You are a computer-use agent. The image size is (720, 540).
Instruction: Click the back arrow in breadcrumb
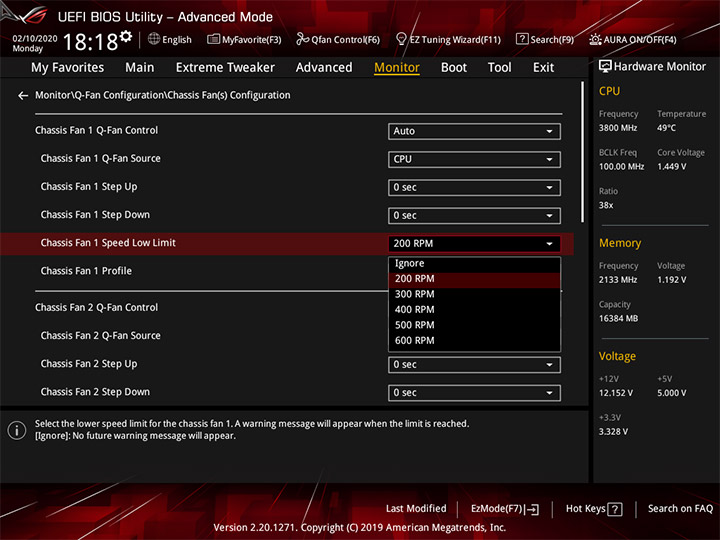pyautogui.click(x=23, y=96)
